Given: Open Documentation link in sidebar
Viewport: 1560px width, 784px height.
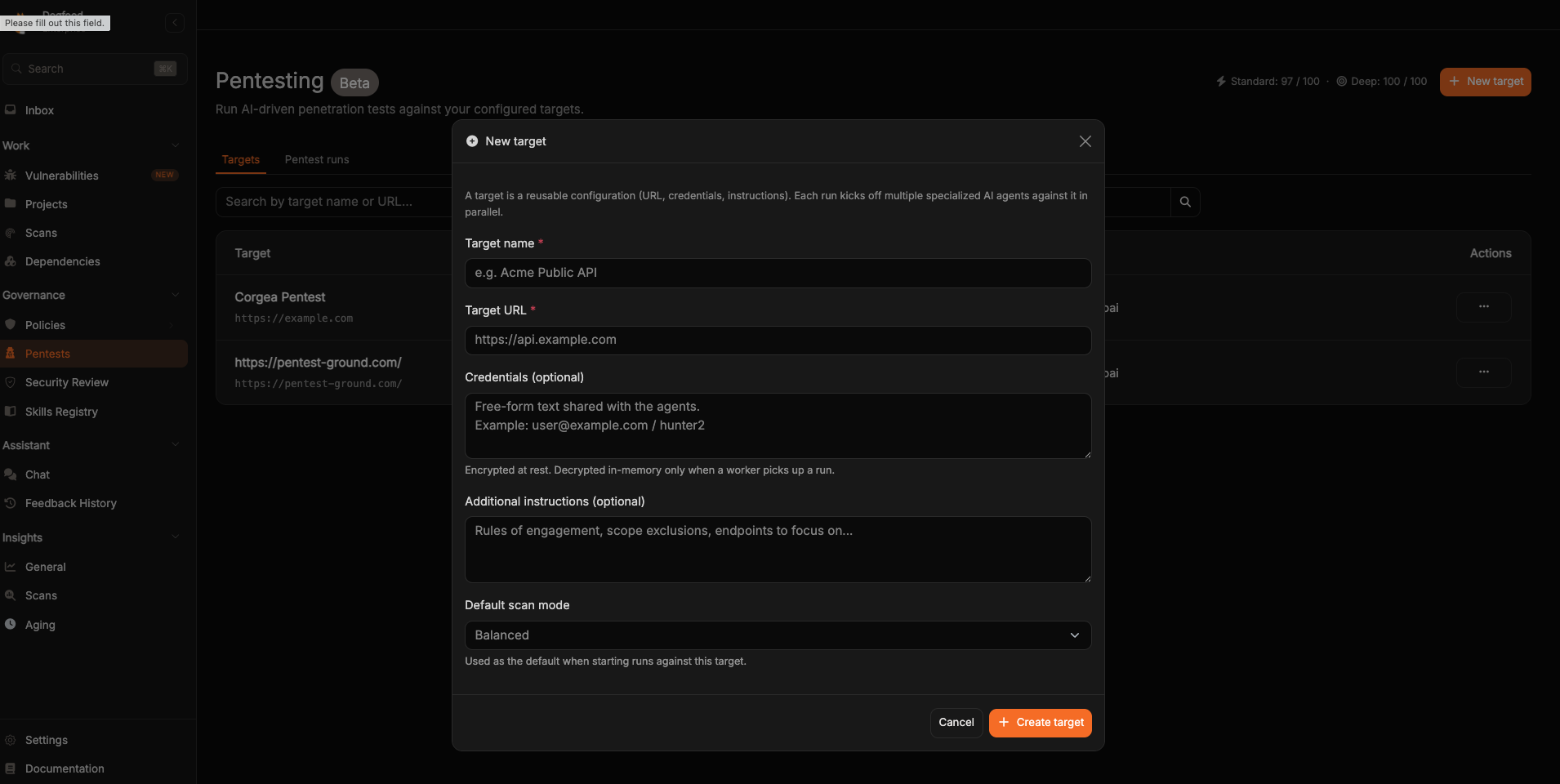Looking at the screenshot, I should coord(65,768).
